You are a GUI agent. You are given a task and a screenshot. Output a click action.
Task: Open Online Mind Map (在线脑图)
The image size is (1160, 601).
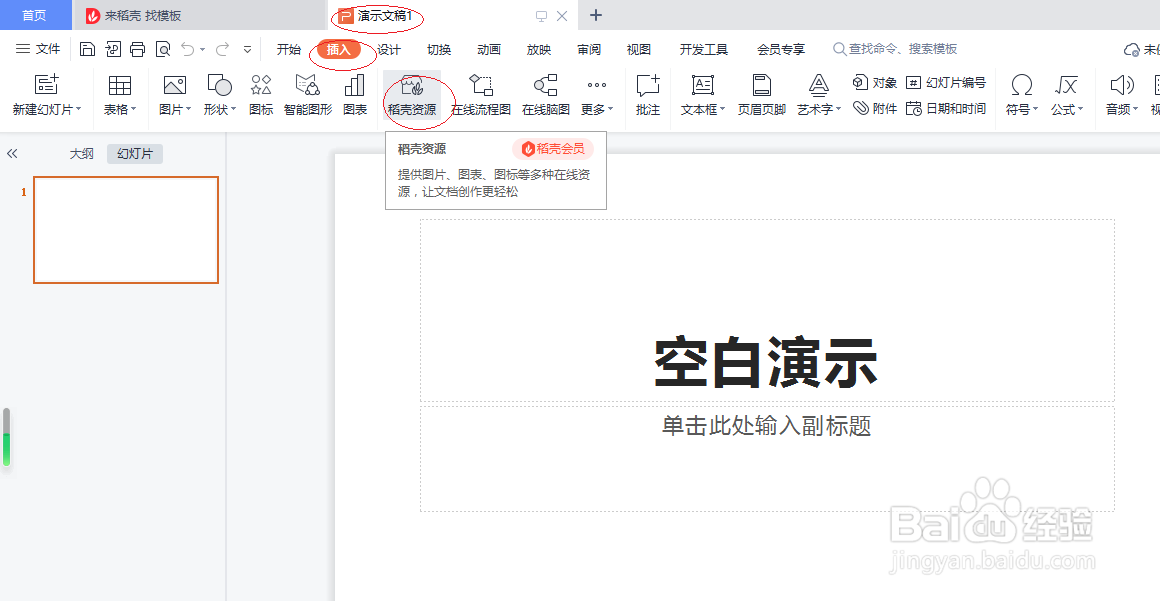tap(546, 94)
